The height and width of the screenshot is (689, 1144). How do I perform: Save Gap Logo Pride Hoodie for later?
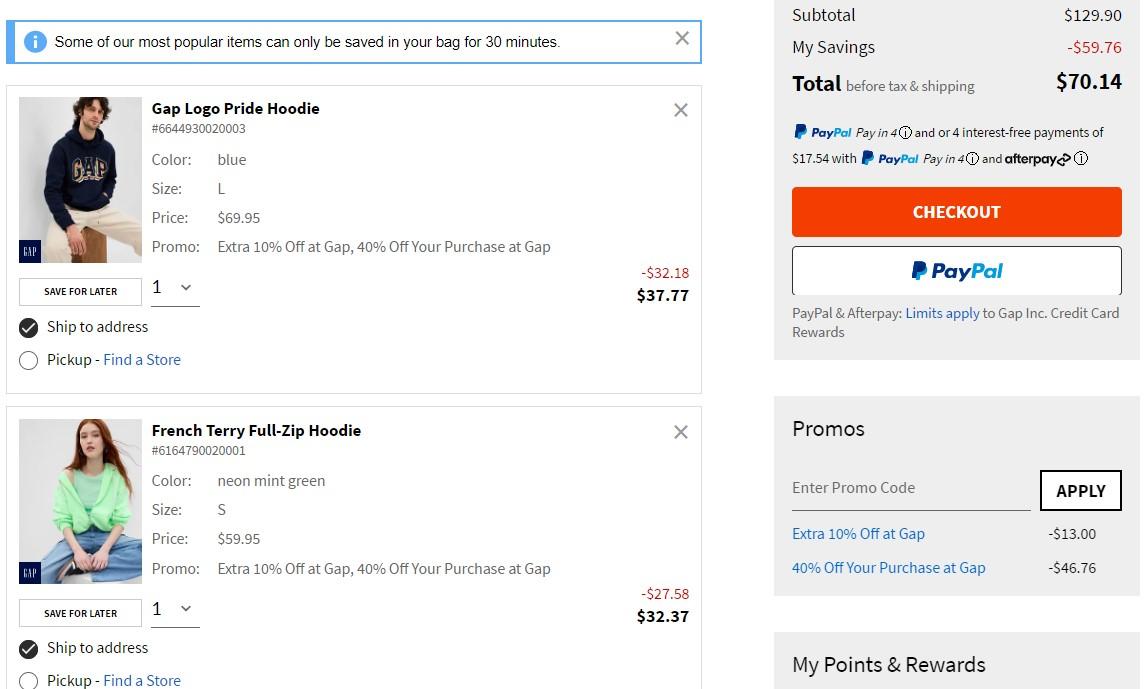point(80,291)
